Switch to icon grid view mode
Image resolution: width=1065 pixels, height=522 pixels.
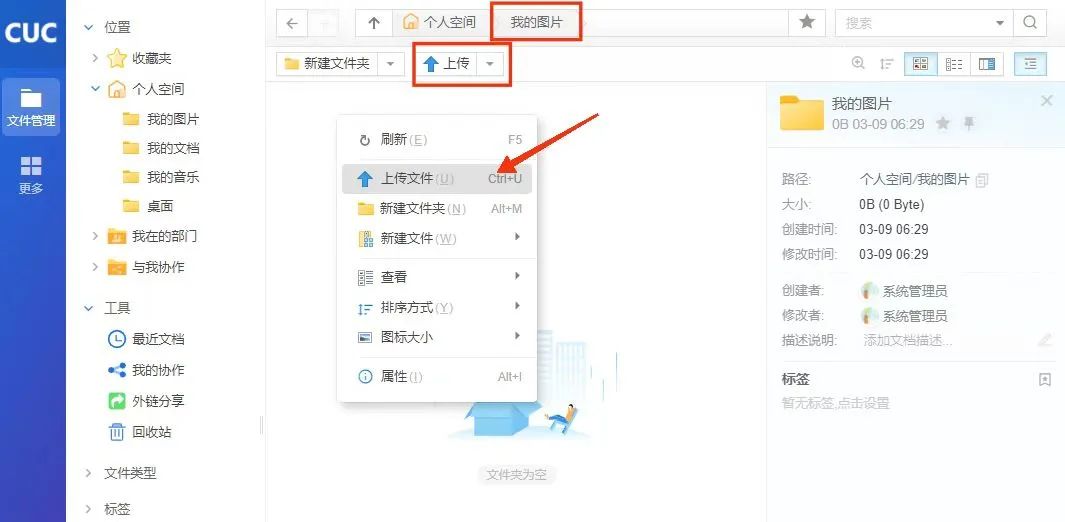[920, 64]
